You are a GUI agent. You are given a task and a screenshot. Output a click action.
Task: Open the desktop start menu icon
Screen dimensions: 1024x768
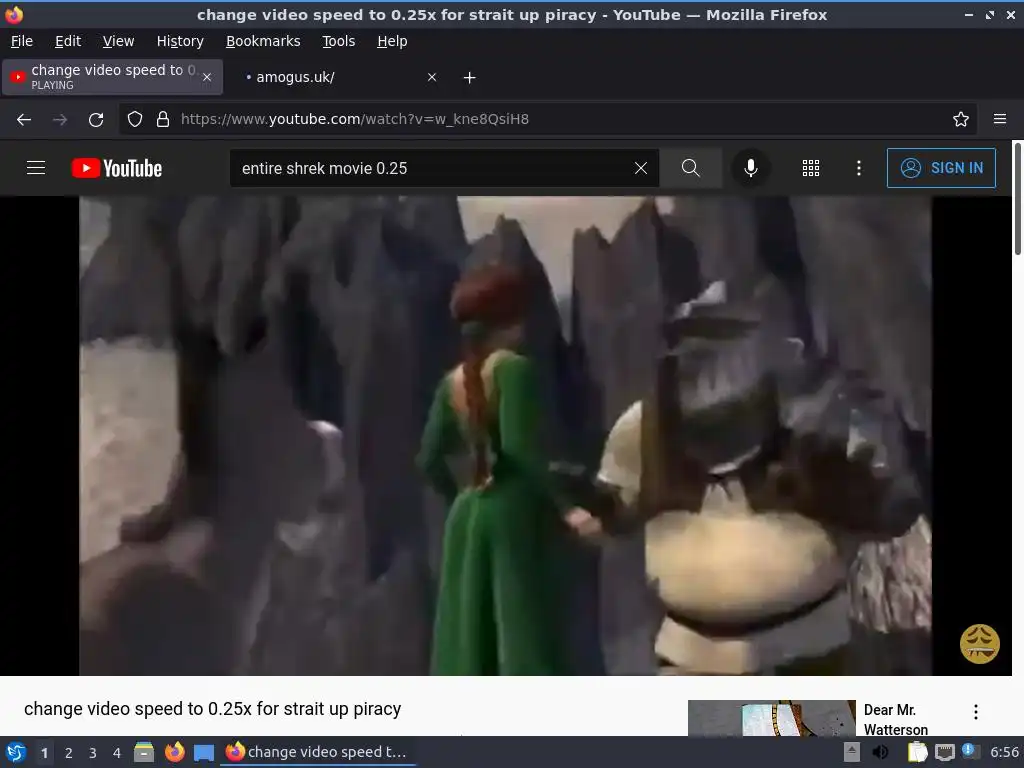point(16,752)
